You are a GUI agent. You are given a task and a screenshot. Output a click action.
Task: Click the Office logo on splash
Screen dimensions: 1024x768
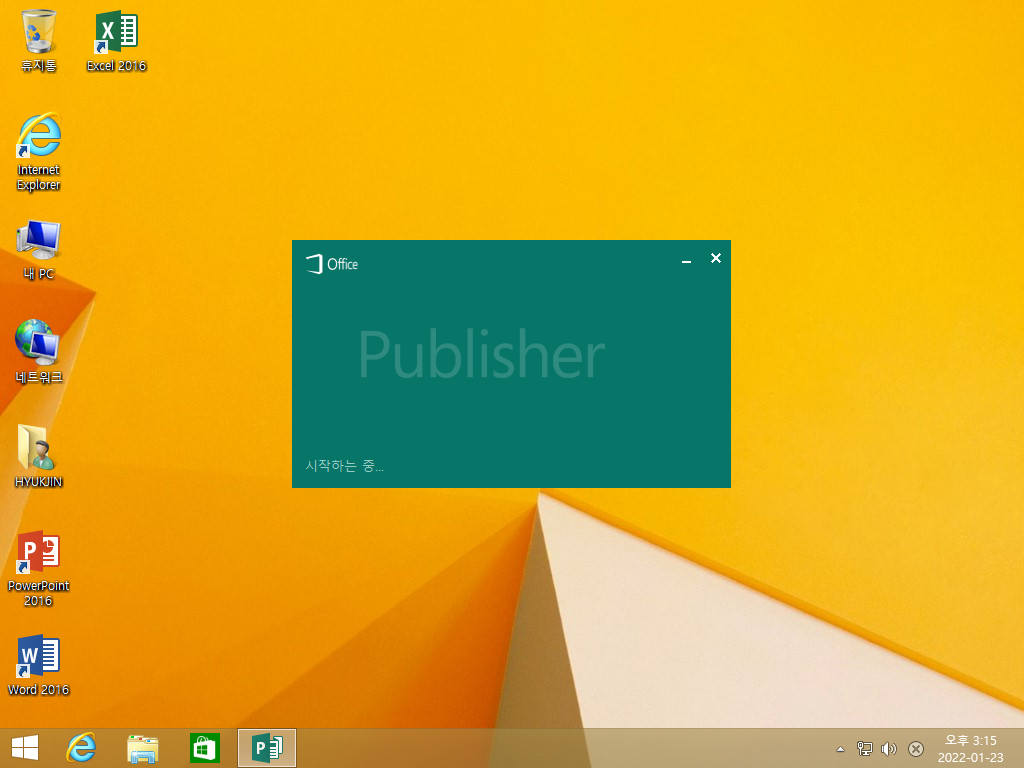tap(332, 264)
